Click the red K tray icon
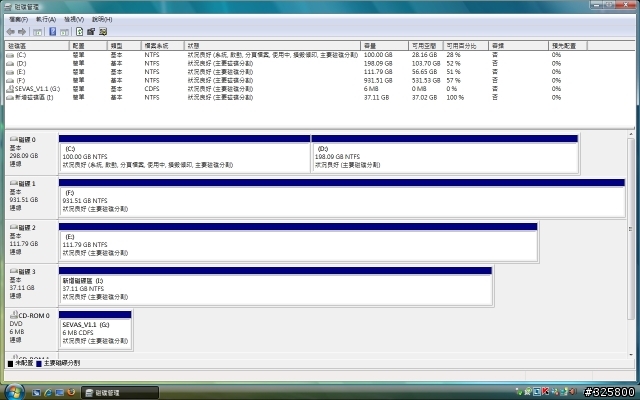640x400 pixels. [x=545, y=392]
